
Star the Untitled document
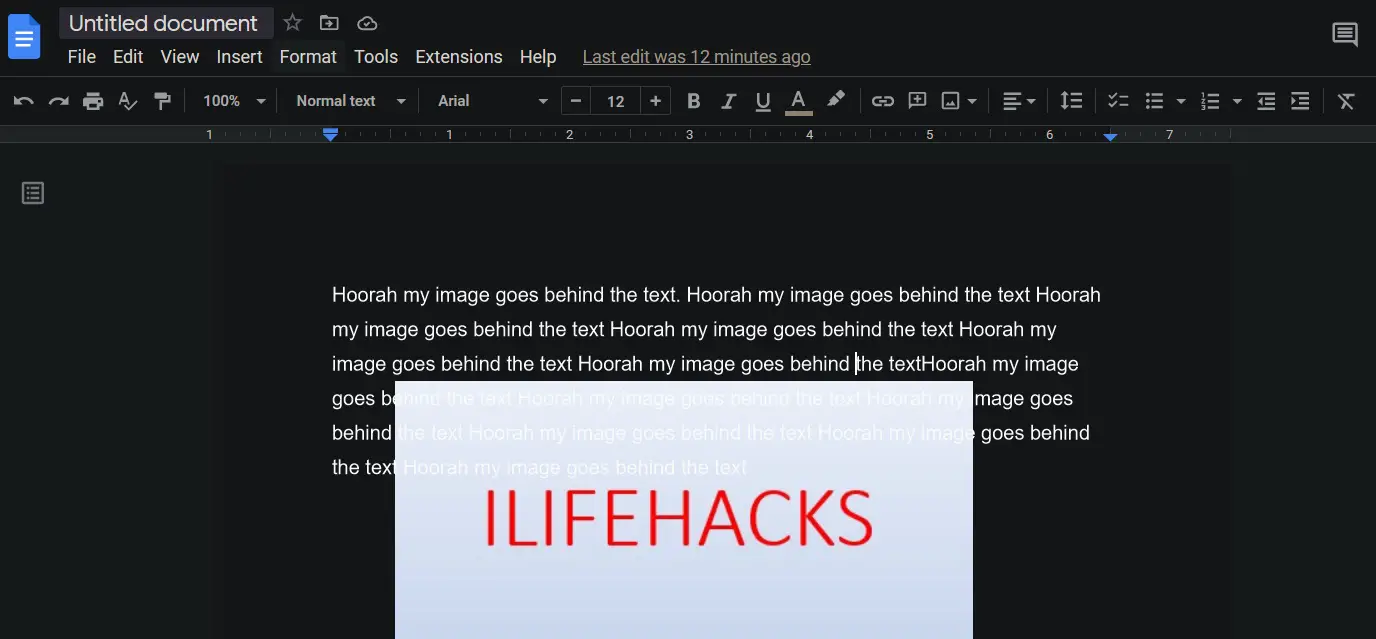[x=292, y=22]
